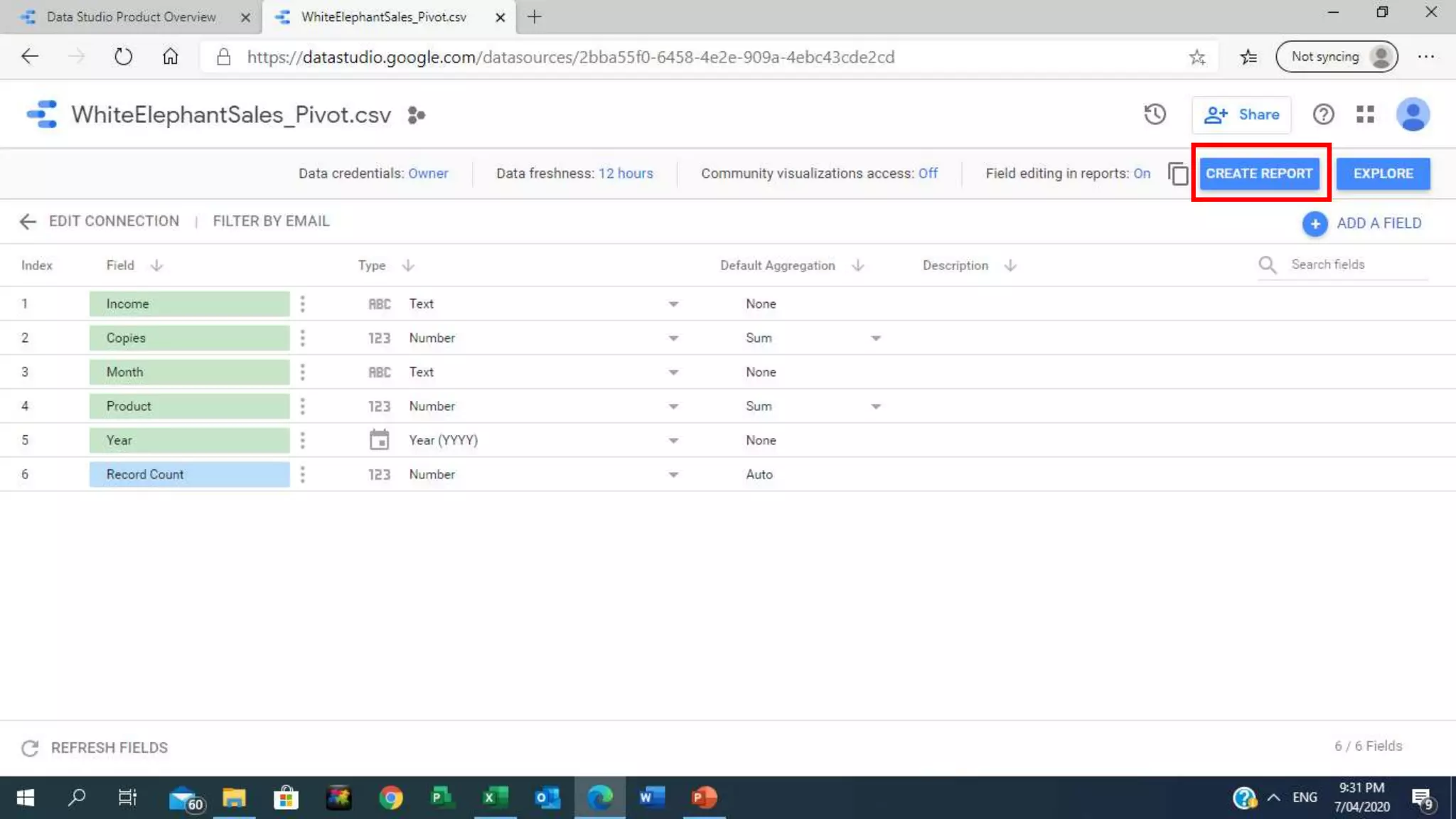Click the Create Report button
Viewport: 1456px width, 819px height.
[x=1258, y=173]
